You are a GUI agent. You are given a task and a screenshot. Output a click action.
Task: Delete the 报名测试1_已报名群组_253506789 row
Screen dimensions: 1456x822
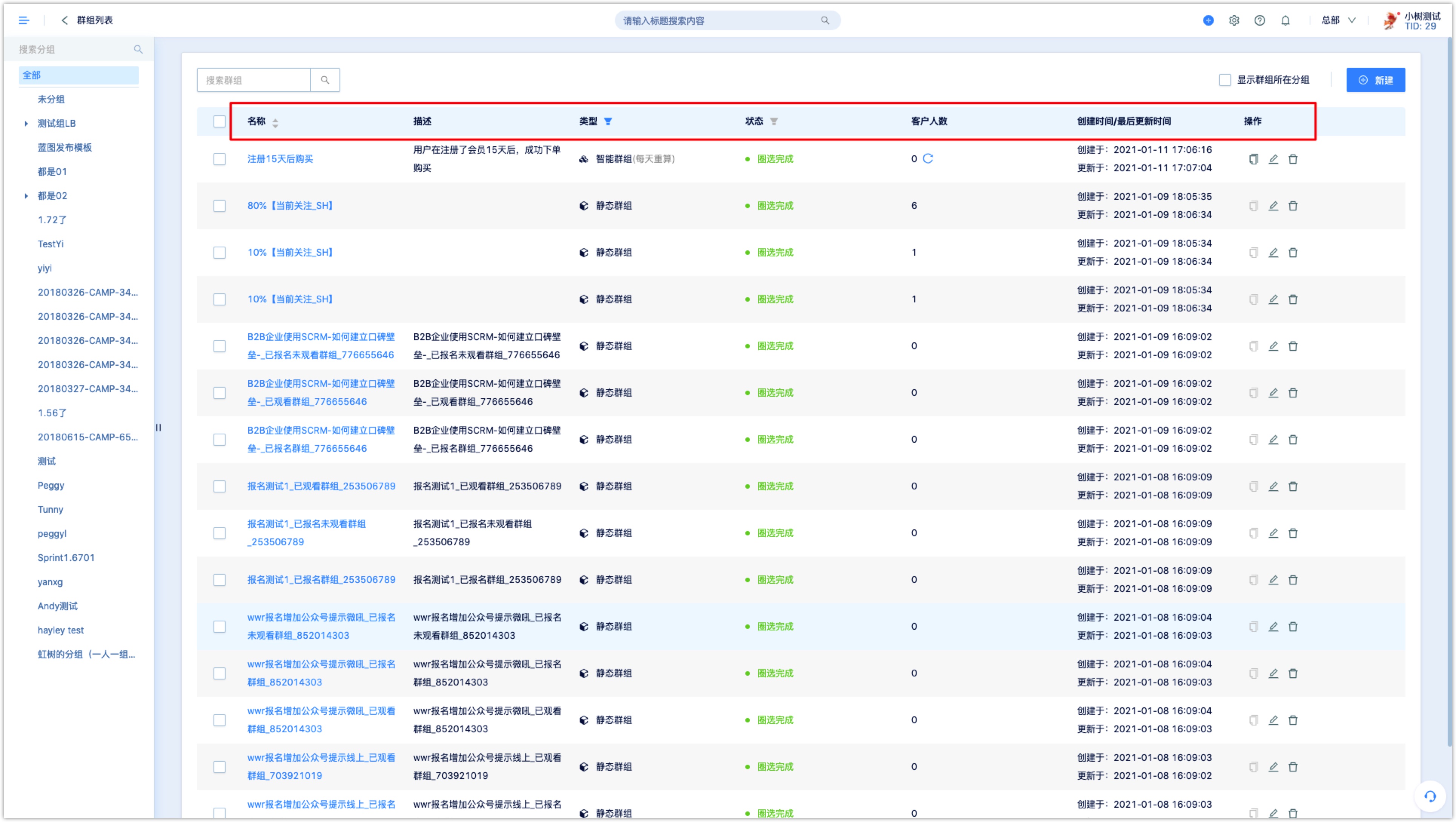pos(1293,580)
